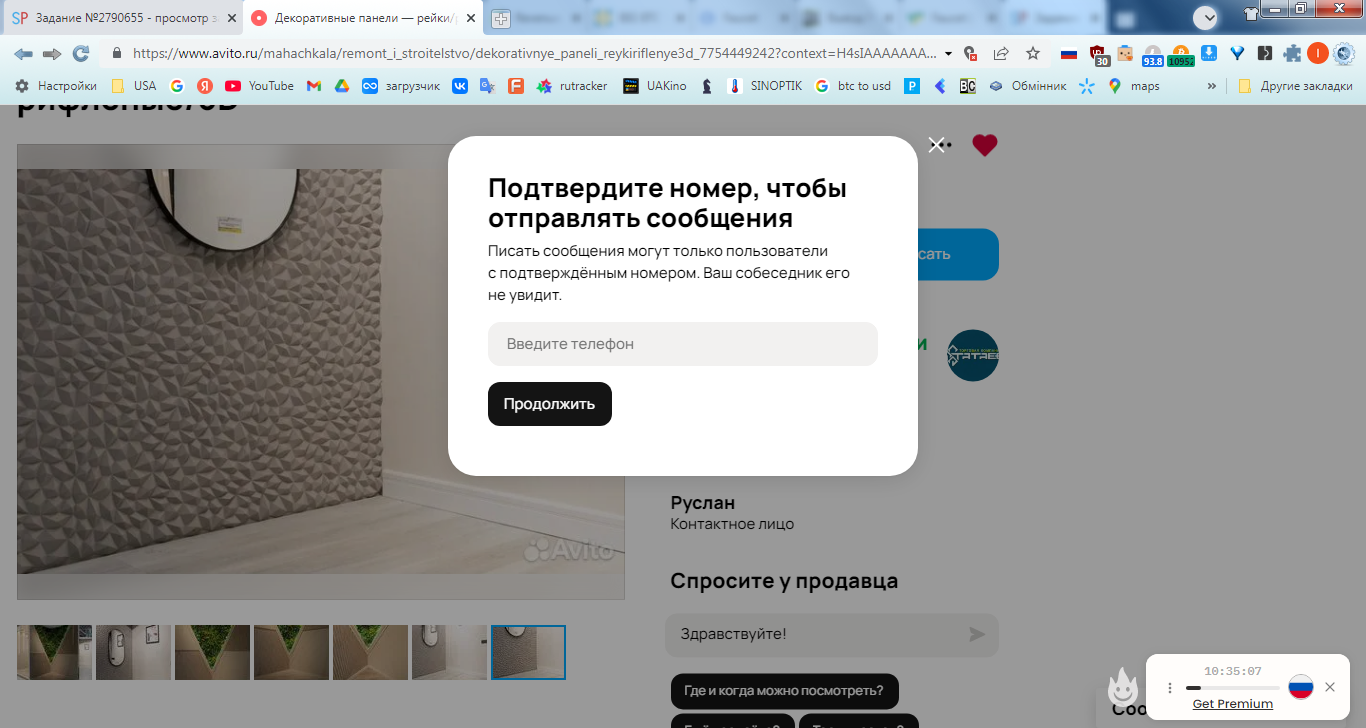Image resolution: width=1366 pixels, height=728 pixels.
Task: Click the 'Введите телефон' input field
Action: tap(683, 344)
